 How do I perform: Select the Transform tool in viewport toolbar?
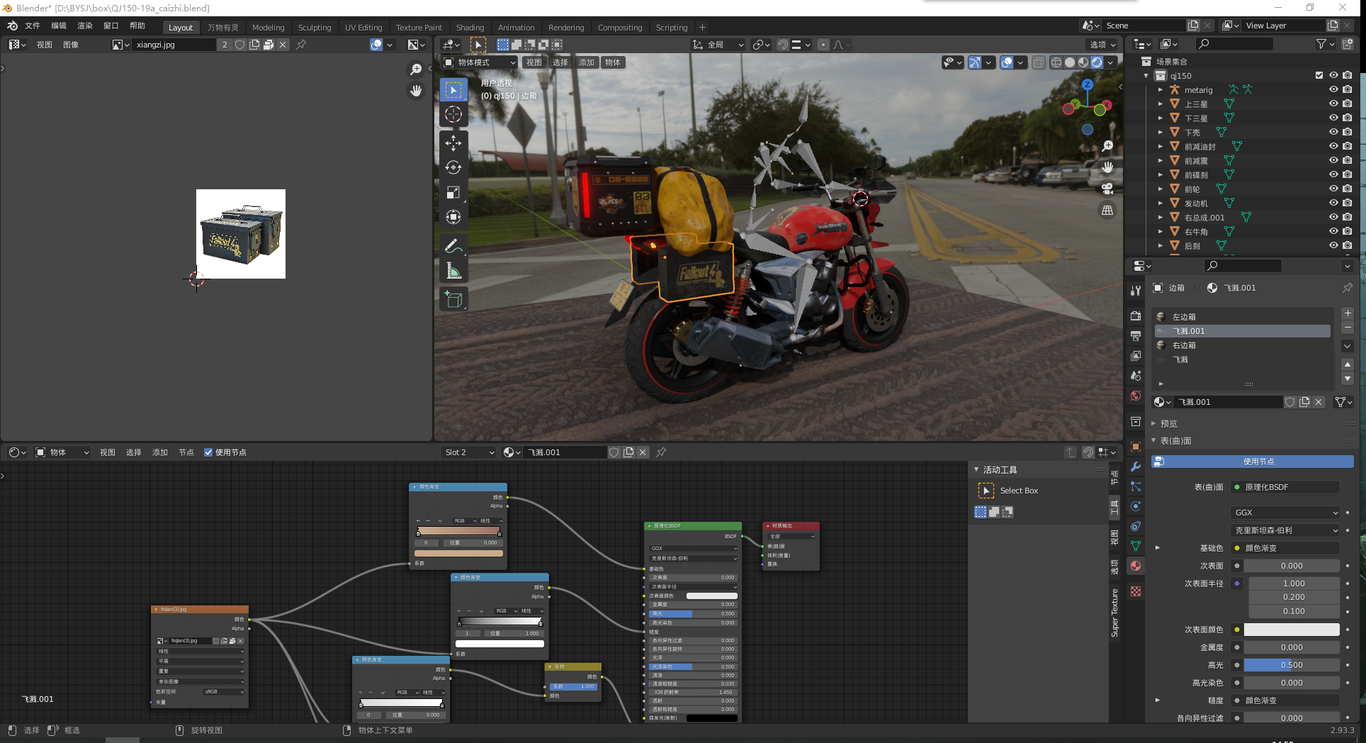click(453, 217)
